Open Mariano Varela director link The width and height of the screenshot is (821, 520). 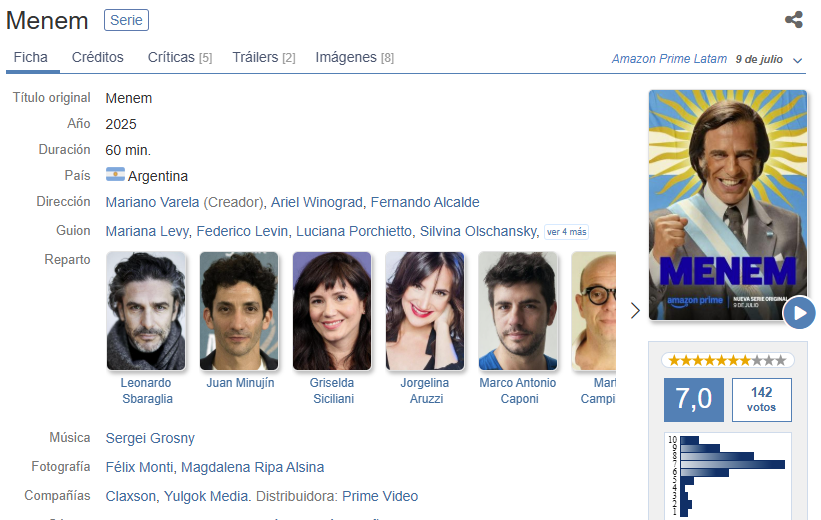pos(152,202)
